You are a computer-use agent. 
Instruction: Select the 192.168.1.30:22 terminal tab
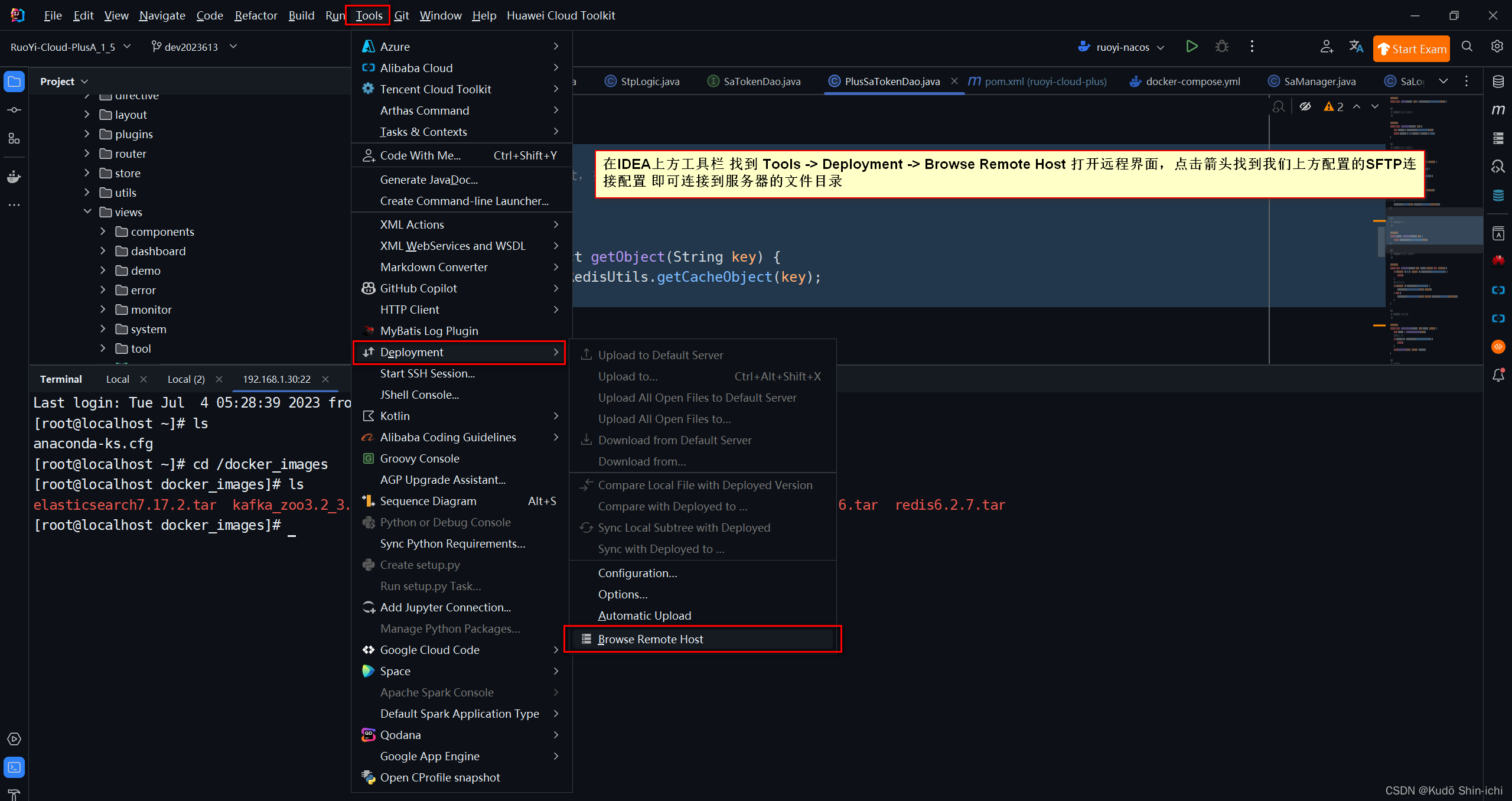click(x=277, y=378)
